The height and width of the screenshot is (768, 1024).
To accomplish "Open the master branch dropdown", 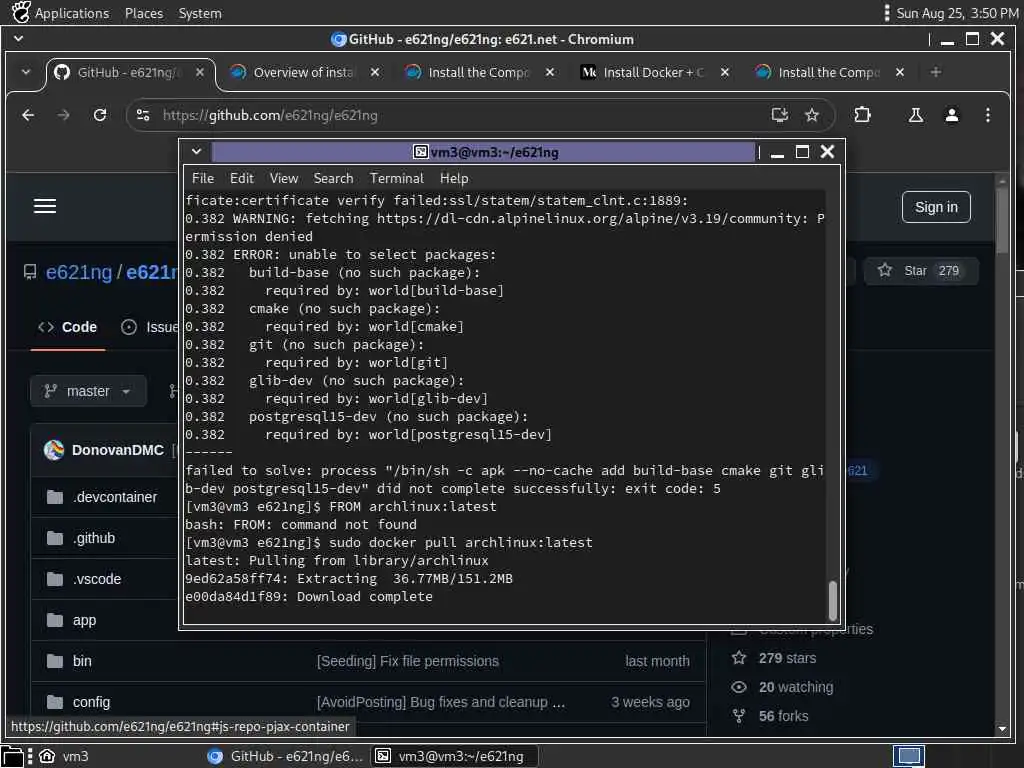I will [x=88, y=391].
